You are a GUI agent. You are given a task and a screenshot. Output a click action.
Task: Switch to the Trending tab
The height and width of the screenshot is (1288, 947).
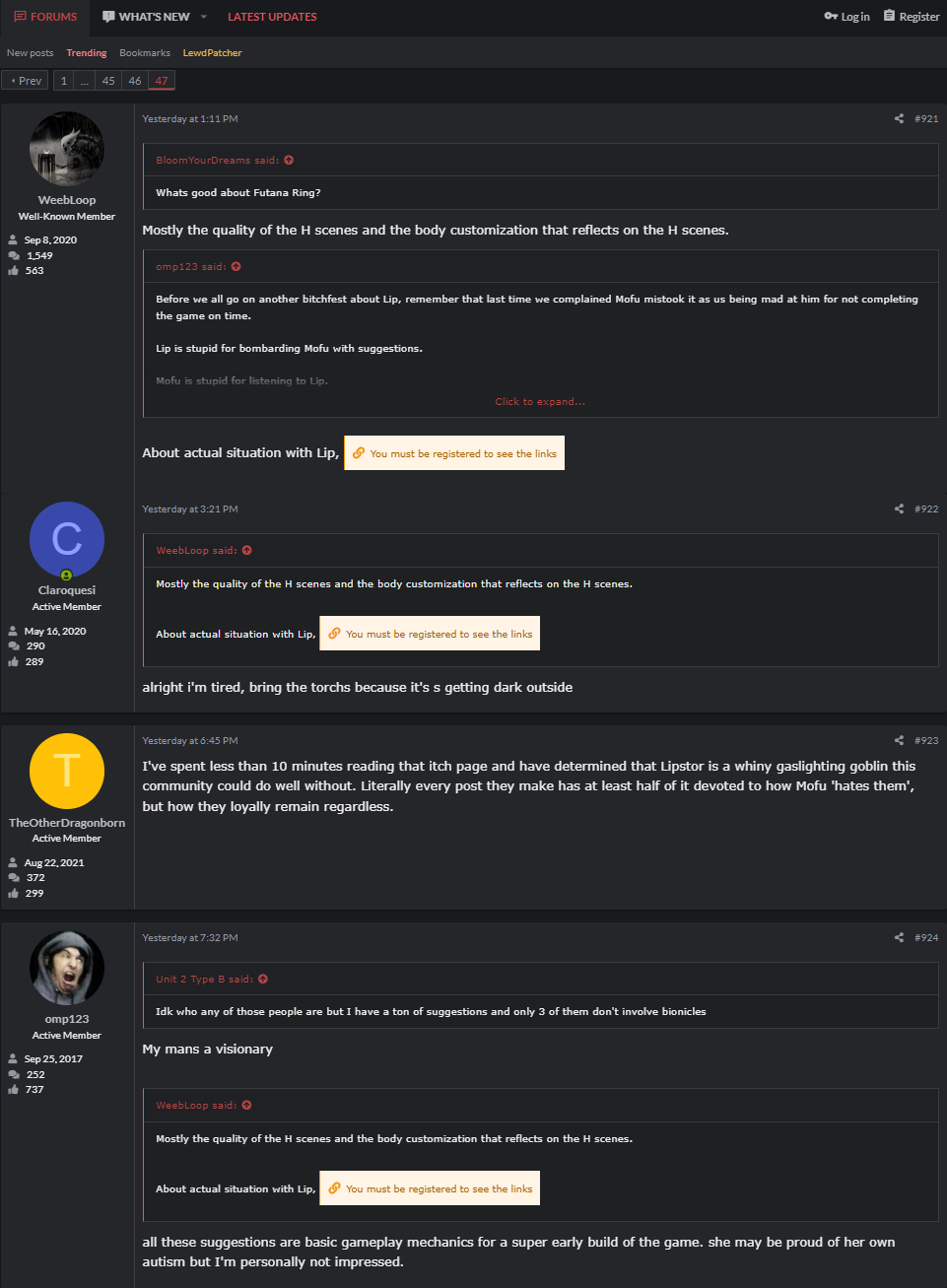click(86, 52)
